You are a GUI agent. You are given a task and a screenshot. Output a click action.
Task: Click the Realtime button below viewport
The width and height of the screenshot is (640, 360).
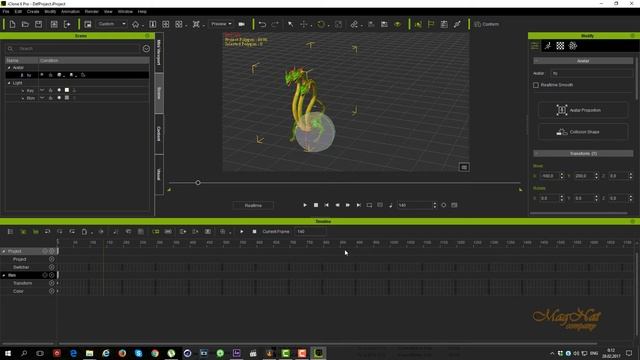tap(253, 205)
